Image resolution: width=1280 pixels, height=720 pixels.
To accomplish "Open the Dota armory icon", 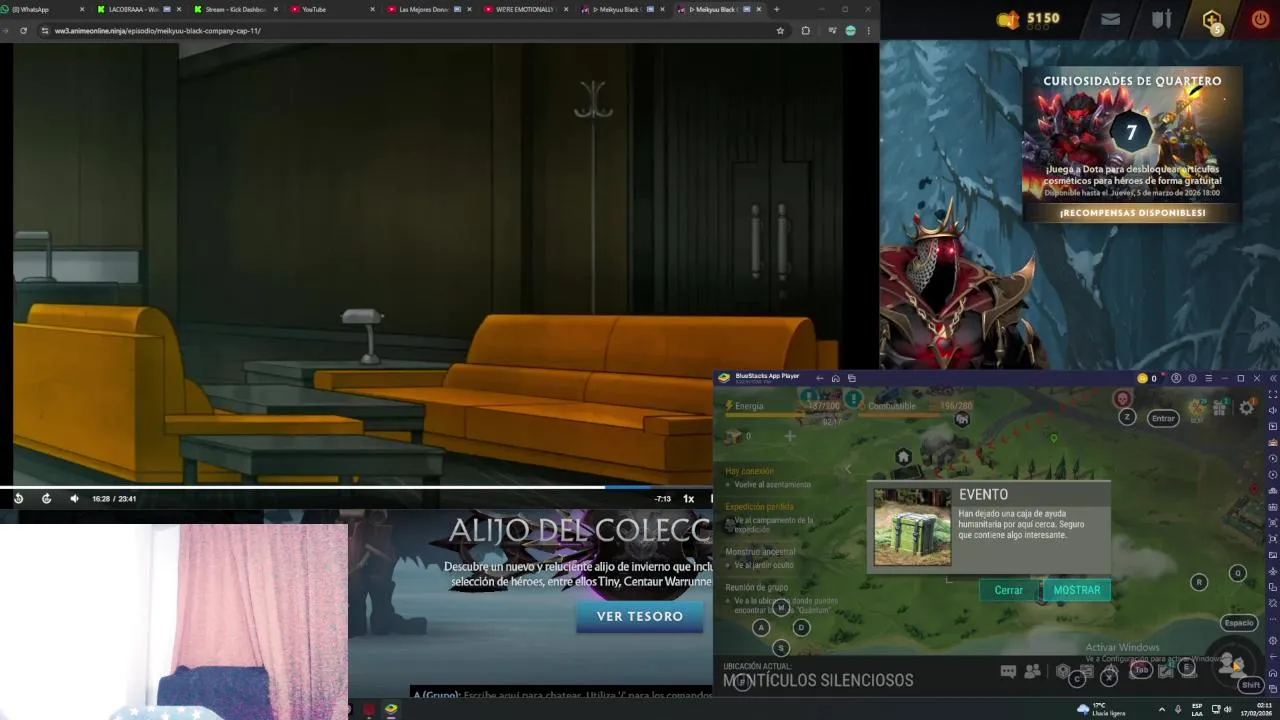I will coord(1160,18).
